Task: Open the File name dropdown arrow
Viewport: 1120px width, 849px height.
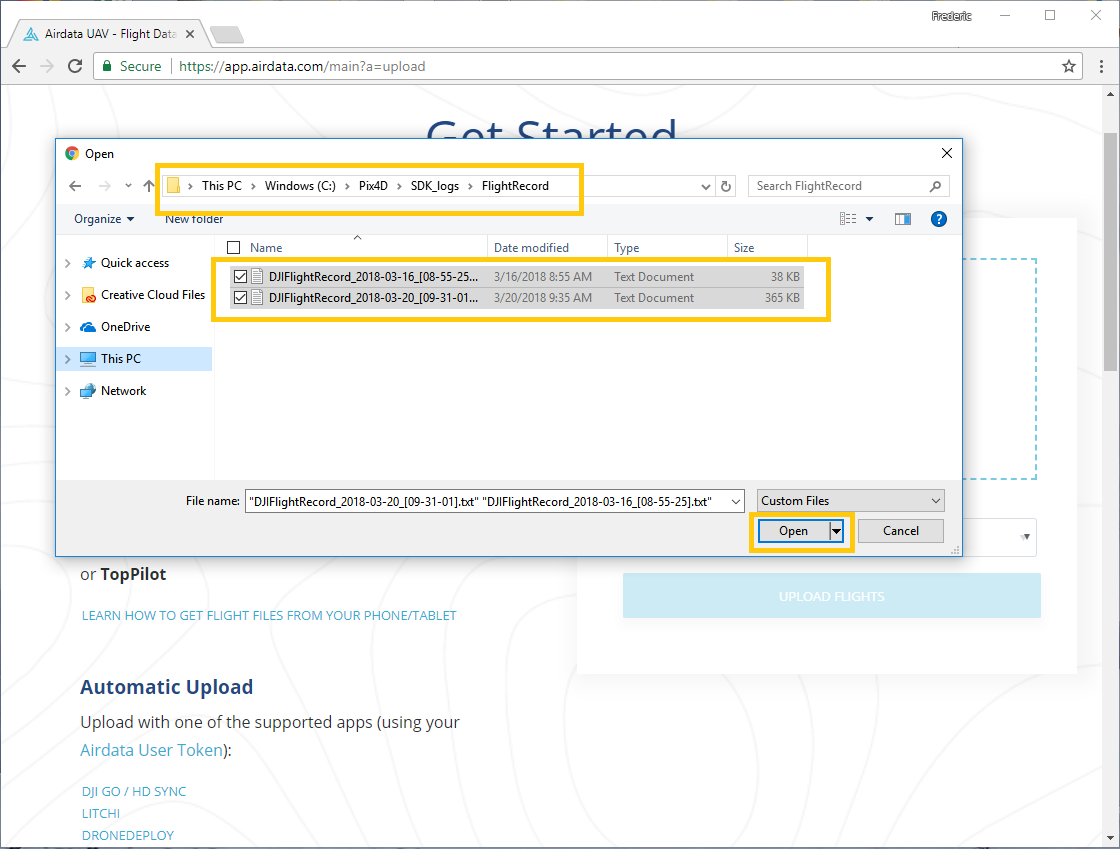Action: (736, 502)
